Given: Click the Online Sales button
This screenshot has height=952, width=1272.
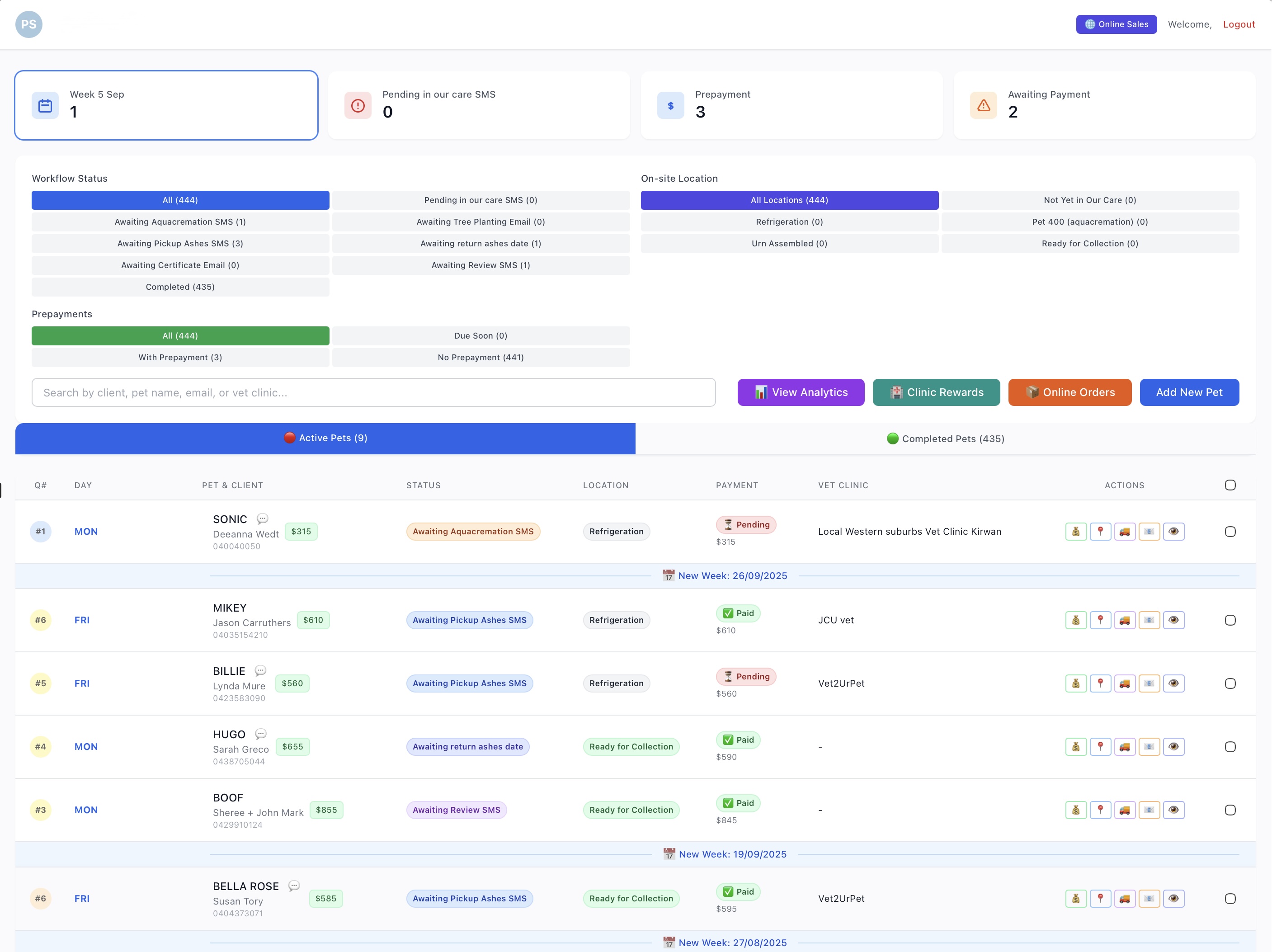Looking at the screenshot, I should pyautogui.click(x=1116, y=24).
